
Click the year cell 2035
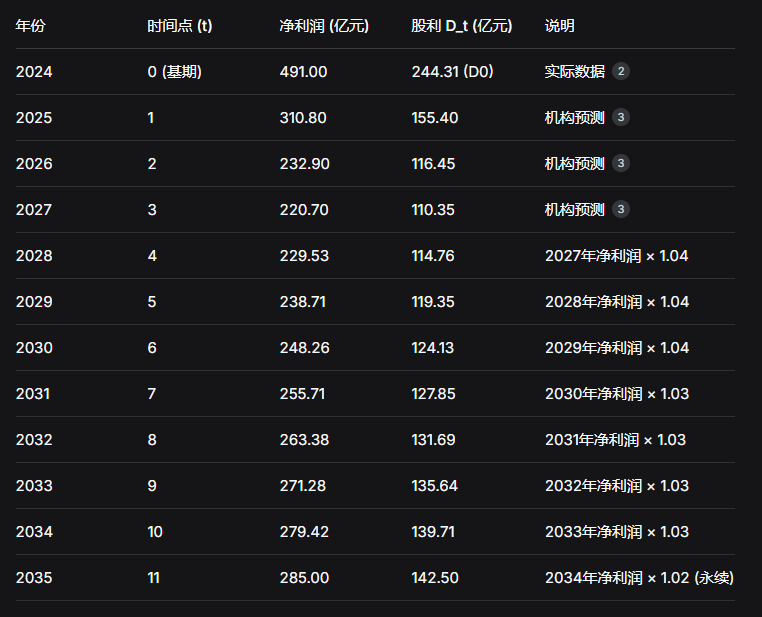coord(34,577)
